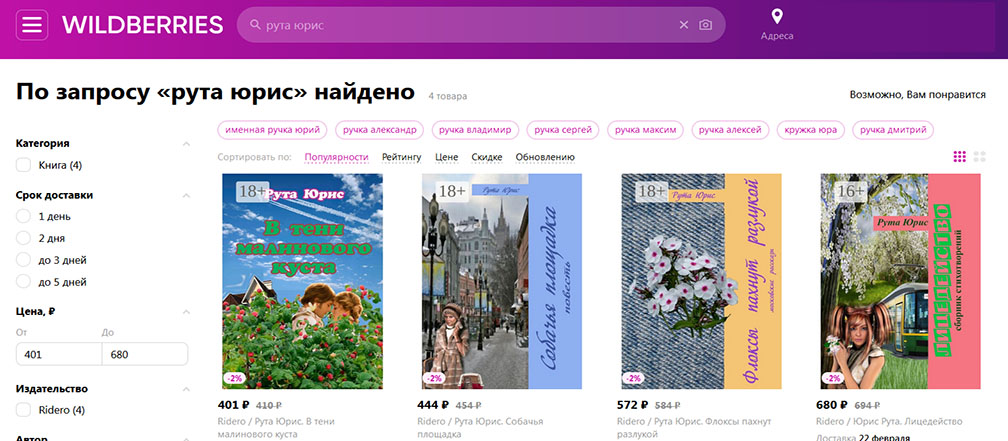Image resolution: width=1008 pixels, height=441 pixels.
Task: Sort by Обновлению
Action: click(x=545, y=157)
